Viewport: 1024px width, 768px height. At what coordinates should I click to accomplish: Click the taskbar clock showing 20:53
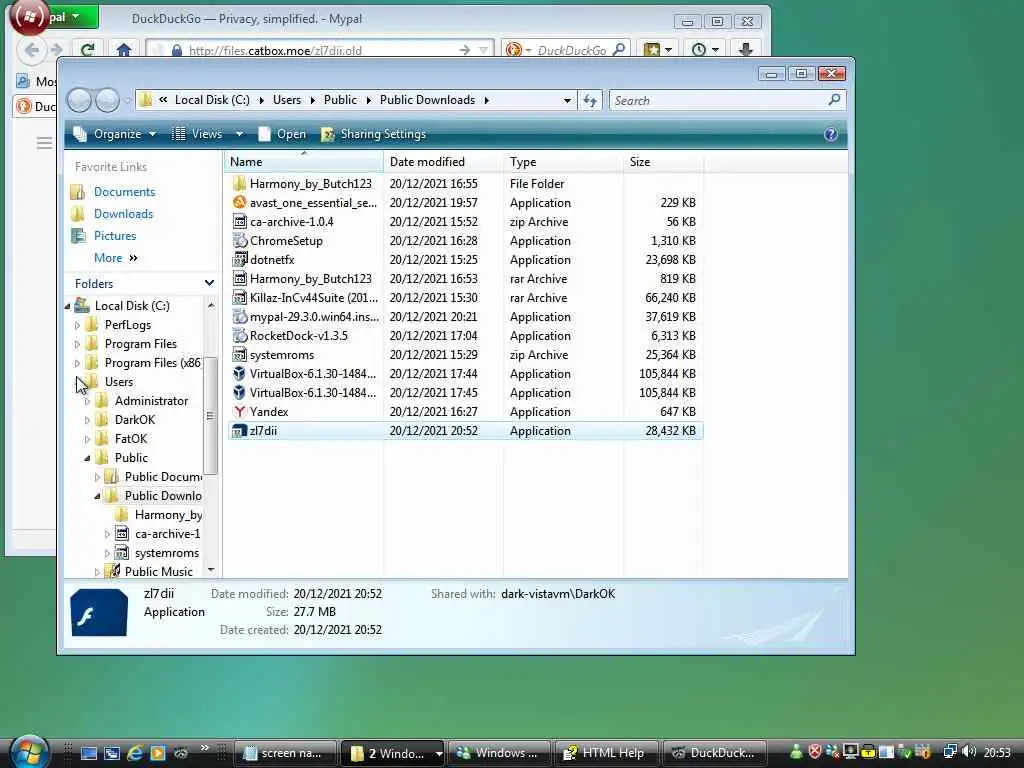pos(997,752)
